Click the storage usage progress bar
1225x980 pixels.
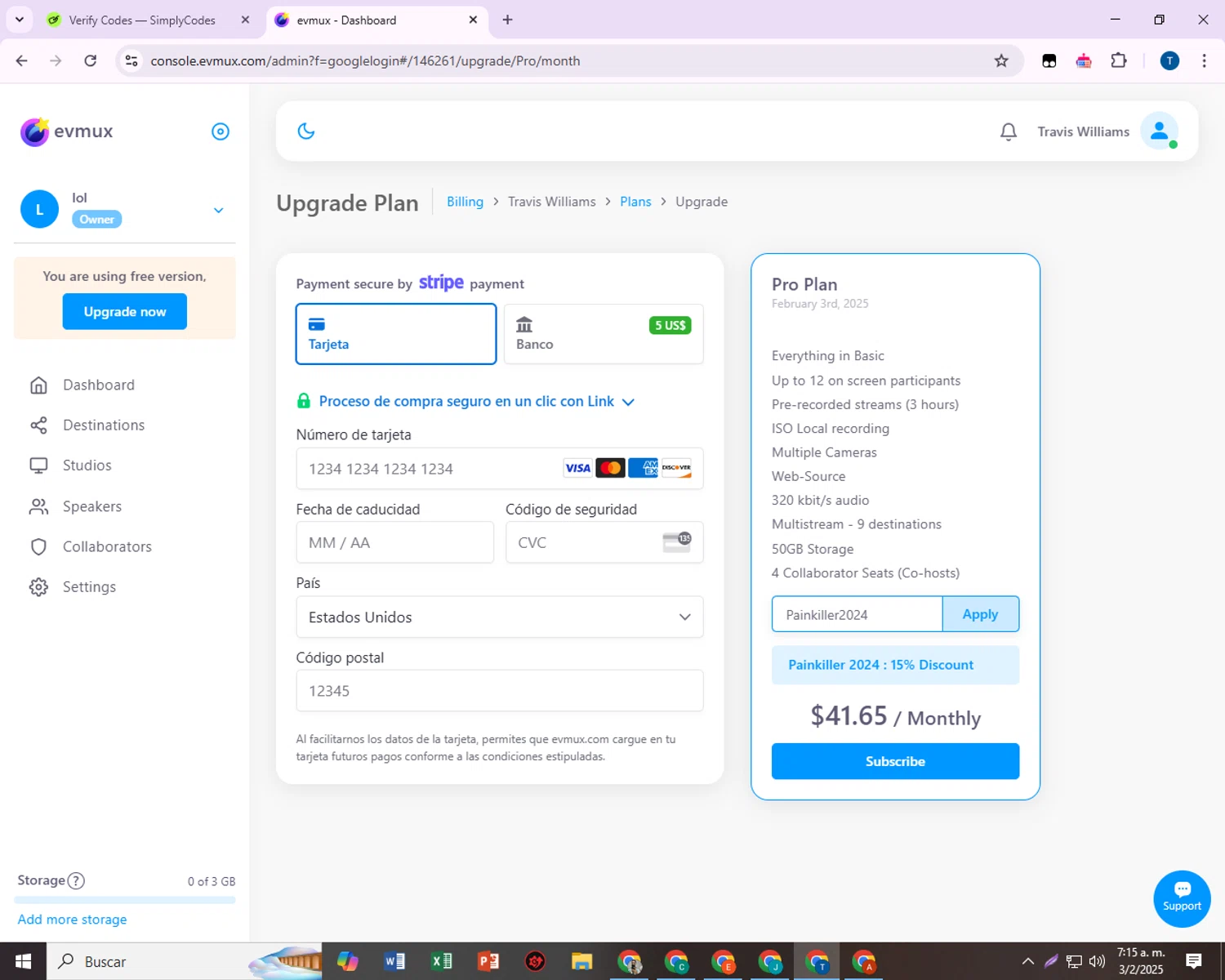(125, 900)
